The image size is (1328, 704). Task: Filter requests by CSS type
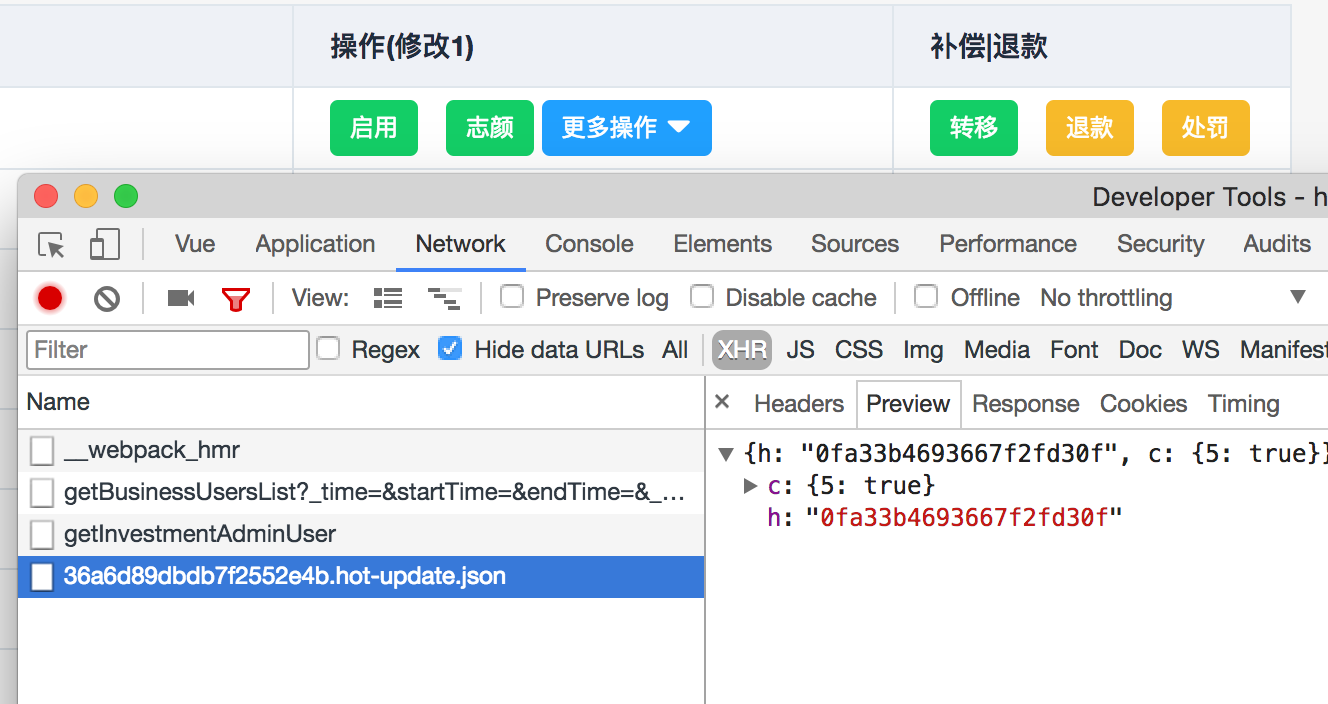(x=859, y=350)
